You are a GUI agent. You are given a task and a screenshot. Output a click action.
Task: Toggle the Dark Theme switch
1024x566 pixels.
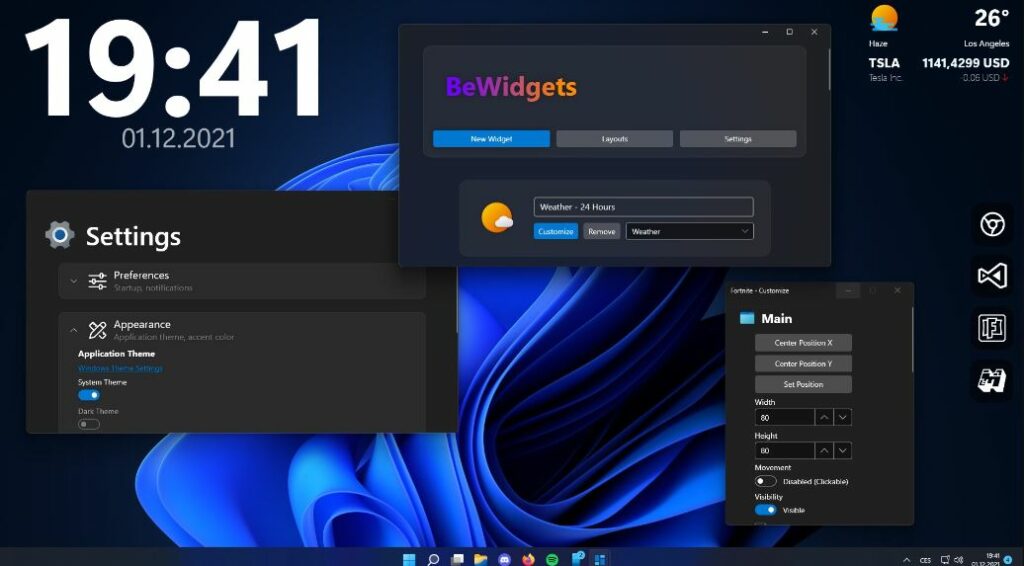coord(89,424)
